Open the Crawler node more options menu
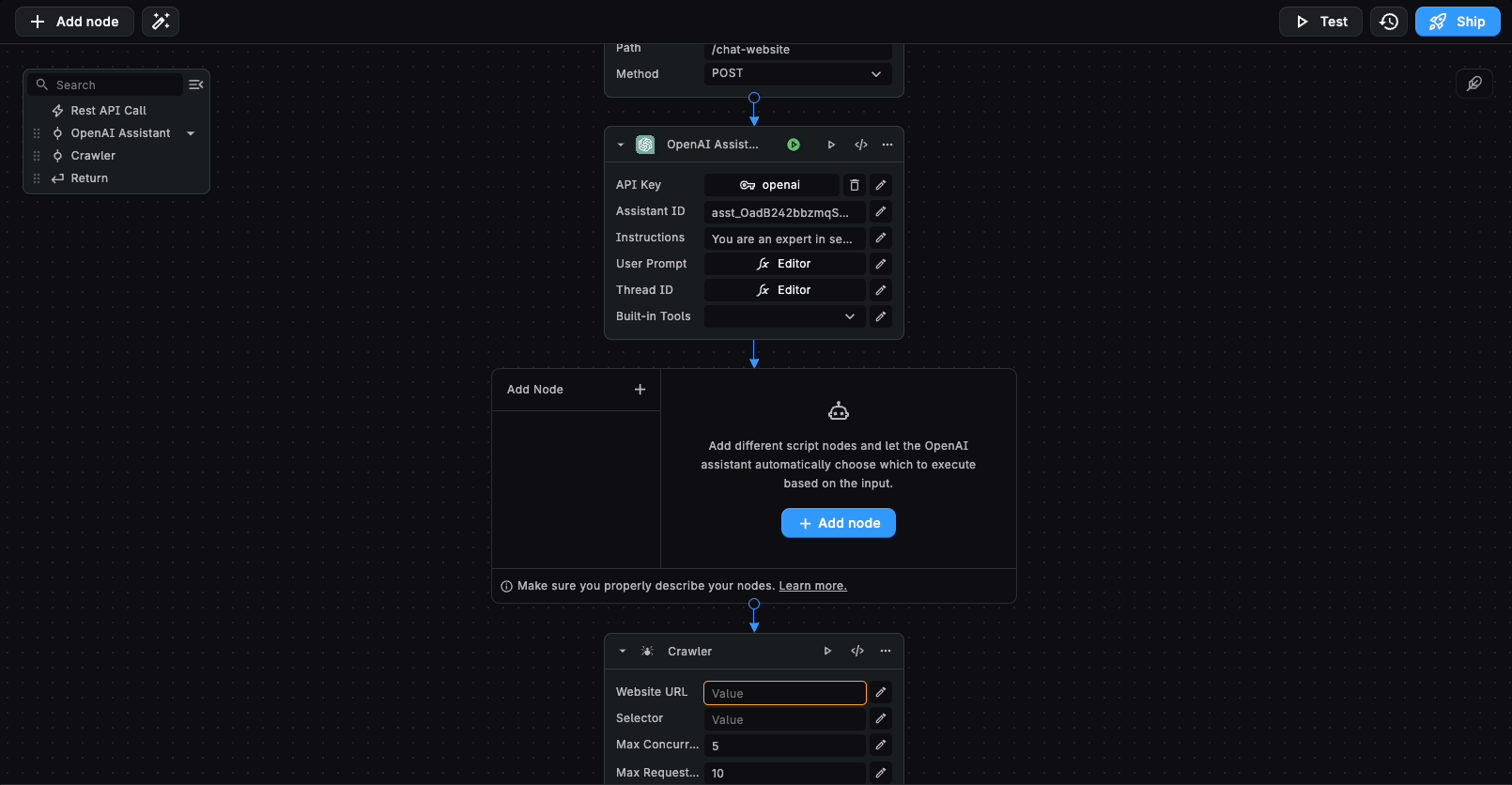1512x785 pixels. (885, 651)
